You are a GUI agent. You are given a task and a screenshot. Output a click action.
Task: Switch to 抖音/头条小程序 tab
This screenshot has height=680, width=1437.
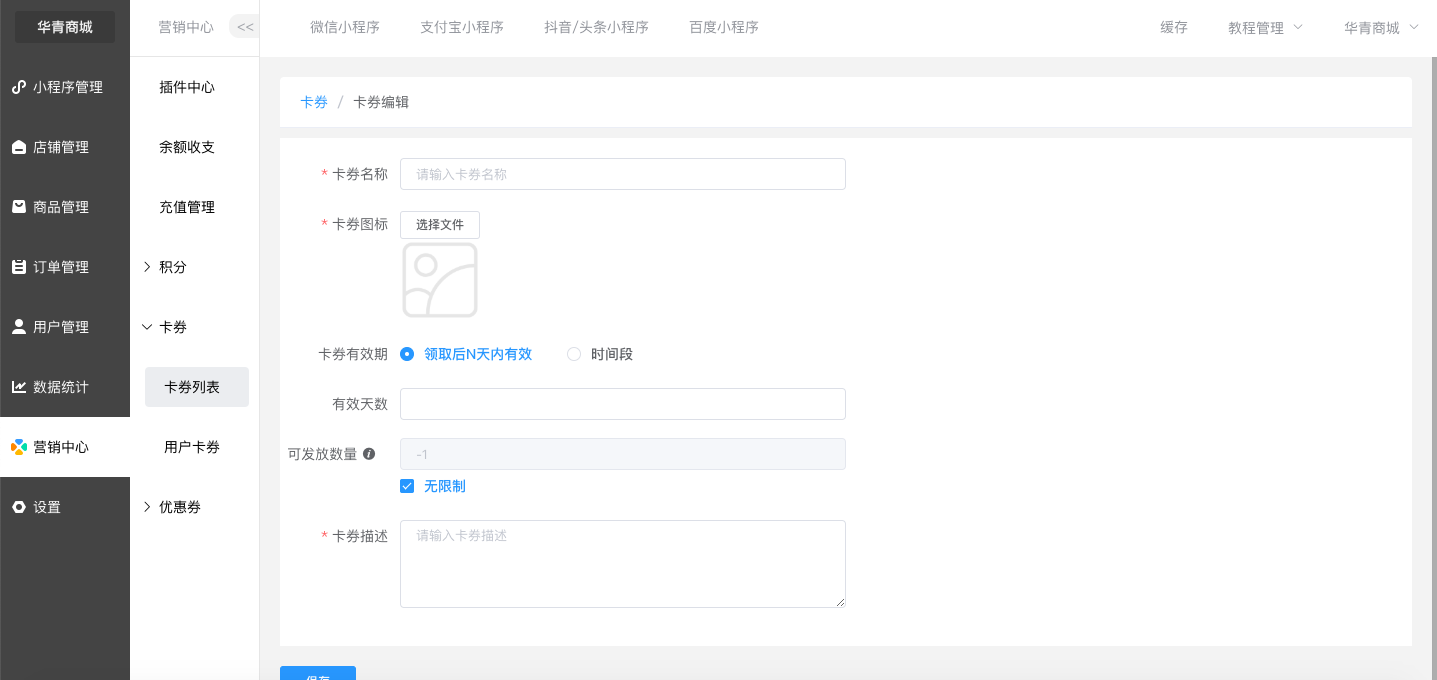tap(596, 28)
